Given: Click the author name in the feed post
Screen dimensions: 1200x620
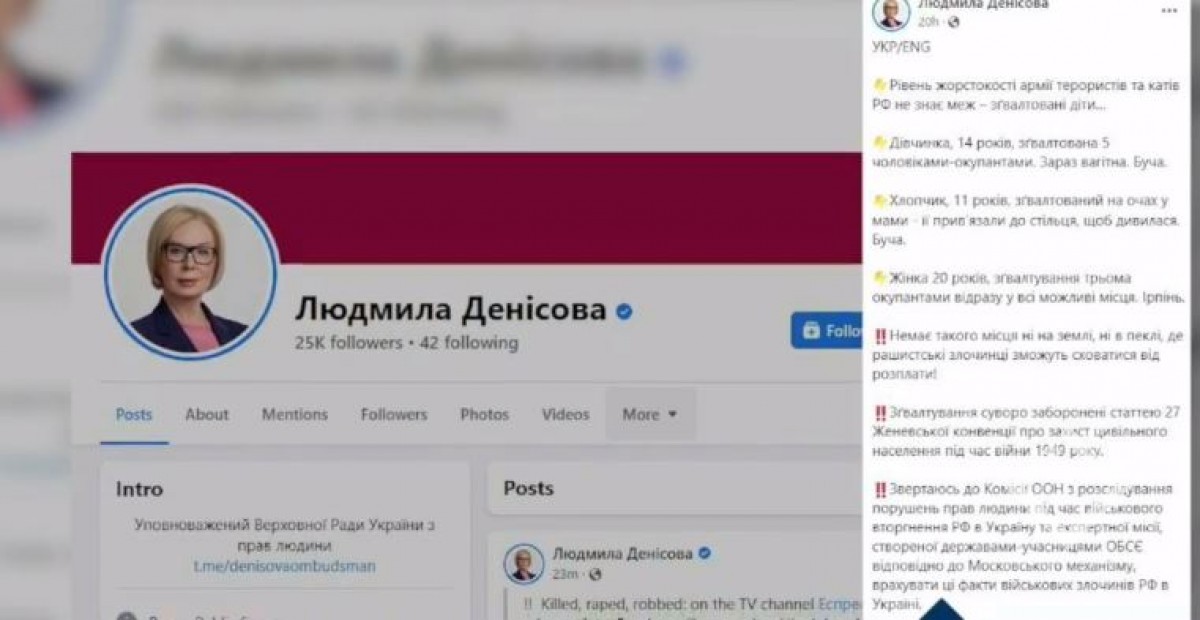Looking at the screenshot, I should tap(621, 553).
